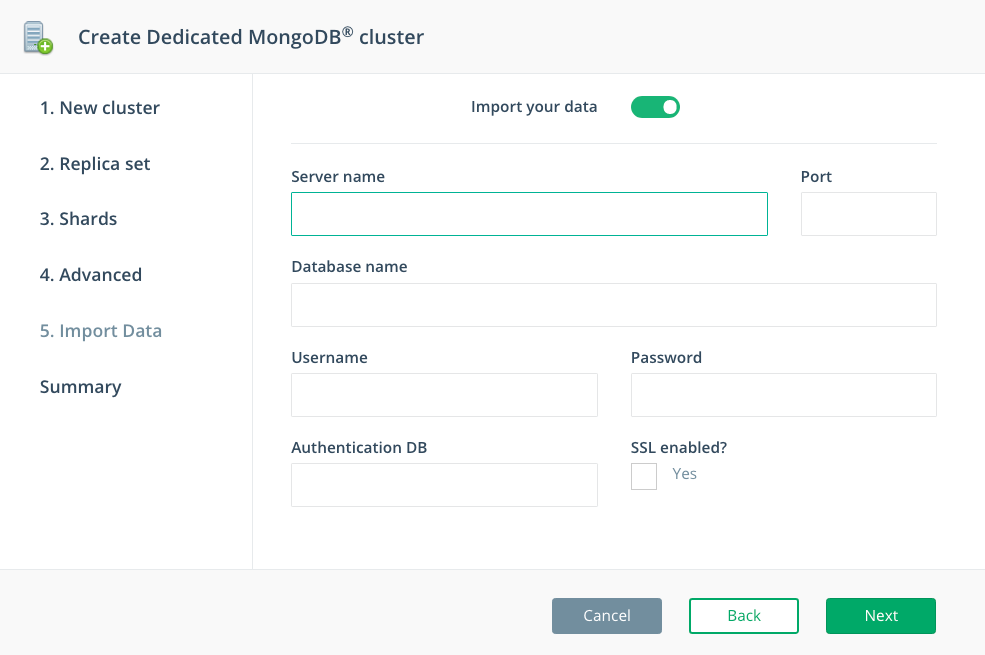Image resolution: width=985 pixels, height=655 pixels.
Task: Go to the New cluster step
Action: point(100,108)
